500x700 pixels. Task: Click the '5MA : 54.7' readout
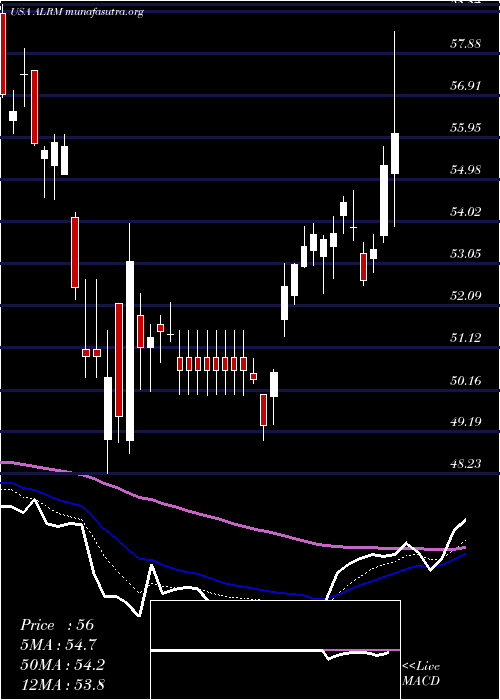(58, 645)
